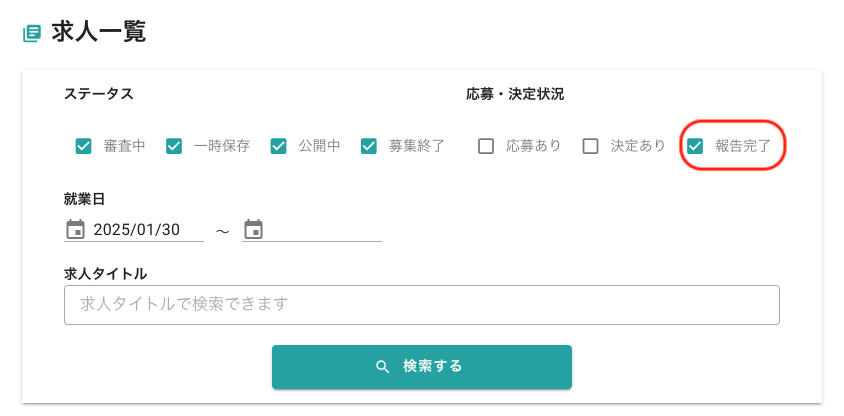
Task: Click the 求人タイトル search text box
Action: [421, 304]
